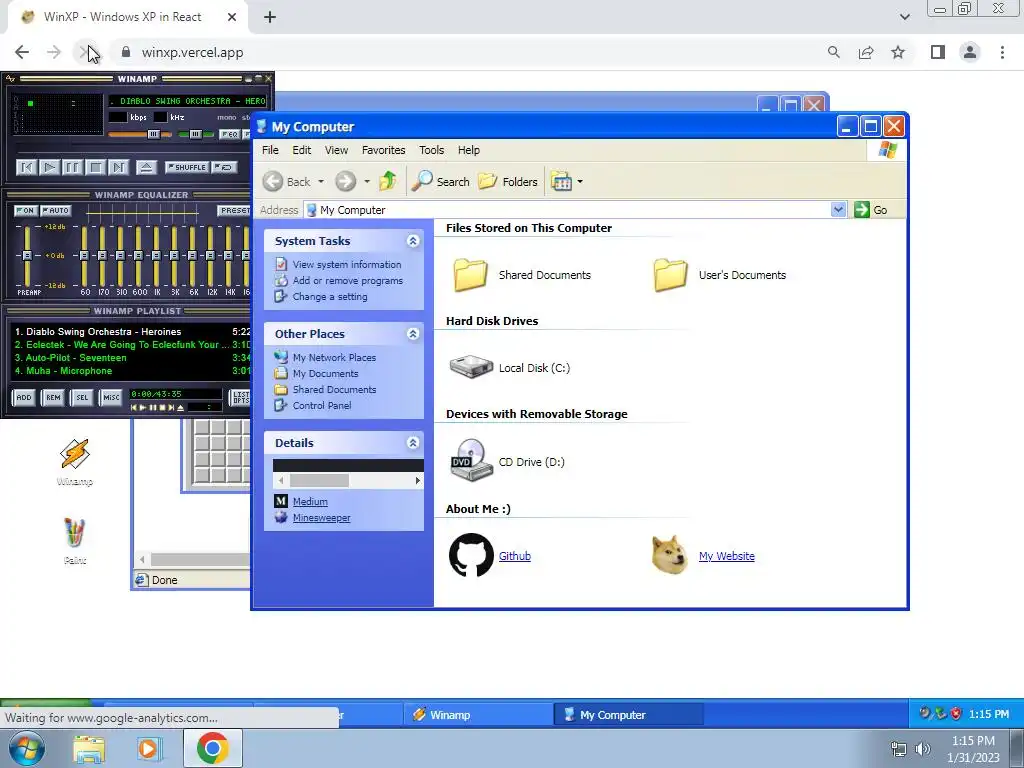Click the Winamp eject button
This screenshot has height=768, width=1024.
[146, 168]
